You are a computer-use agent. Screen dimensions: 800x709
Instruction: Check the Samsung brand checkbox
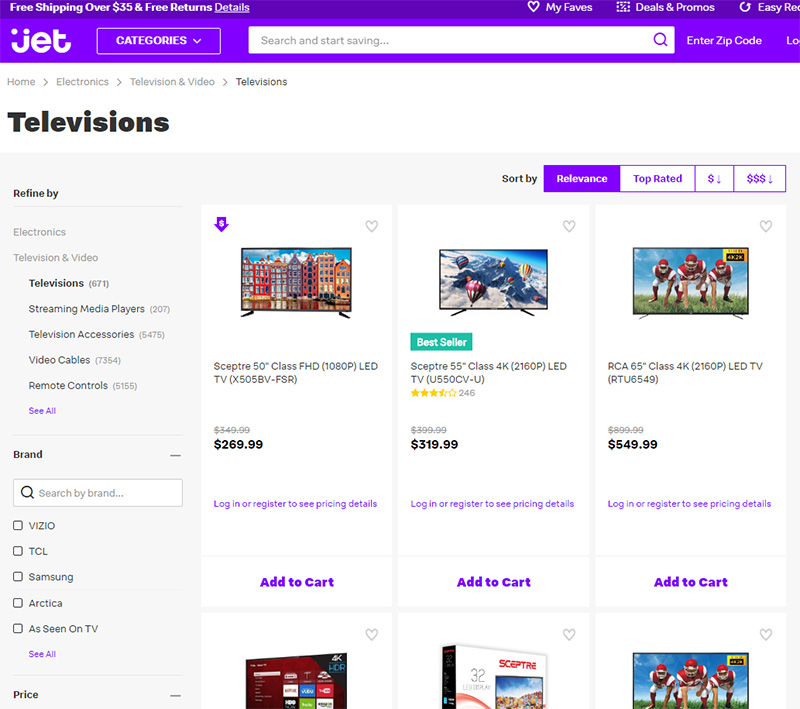[x=18, y=576]
